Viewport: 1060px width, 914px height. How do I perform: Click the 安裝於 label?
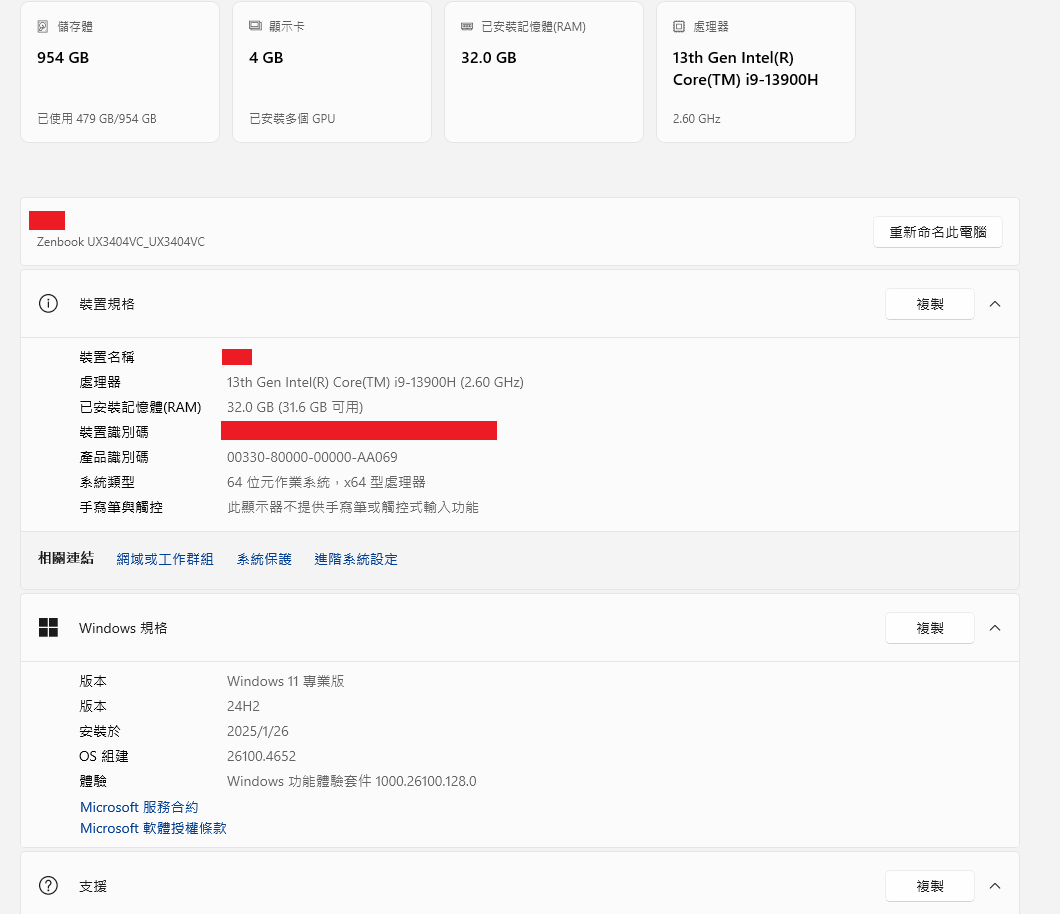point(100,731)
